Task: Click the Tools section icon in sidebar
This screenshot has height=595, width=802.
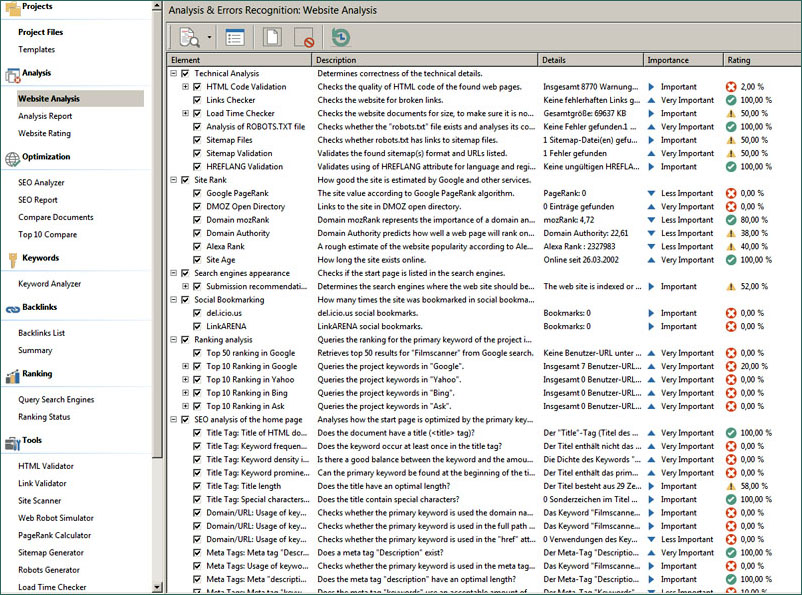Action: pyautogui.click(x=10, y=442)
